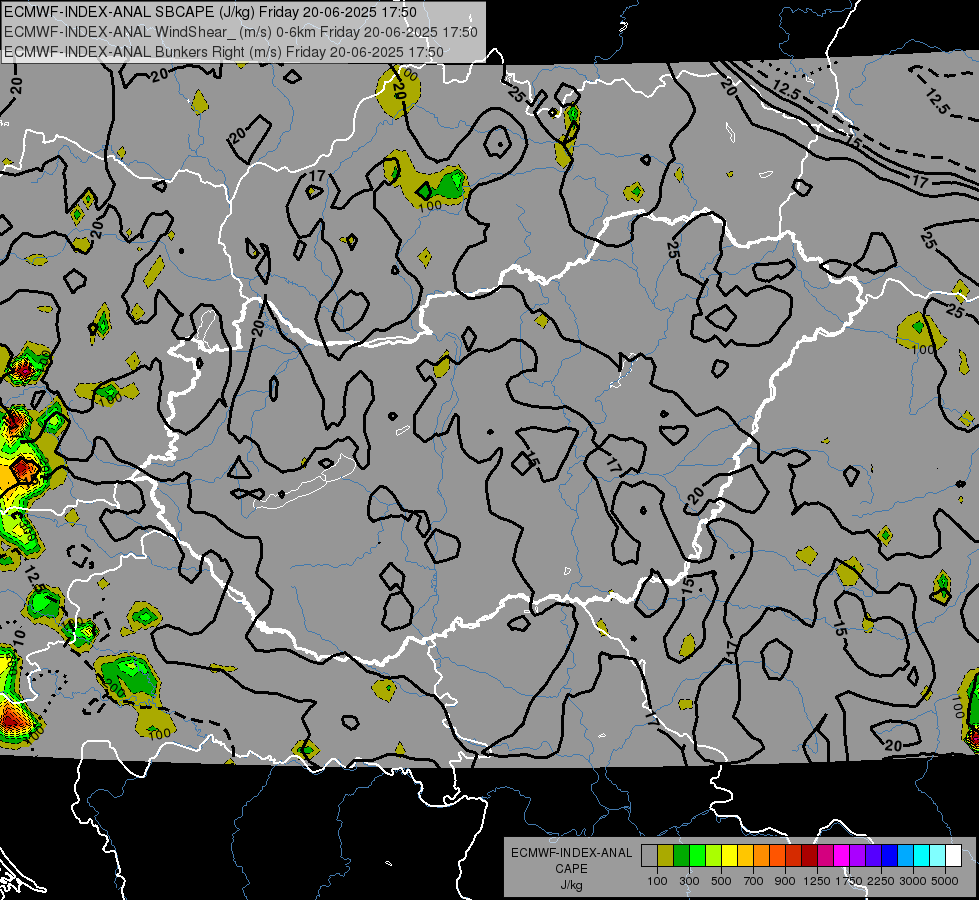Click the legend value 300
The width and height of the screenshot is (979, 900).
pos(689,881)
